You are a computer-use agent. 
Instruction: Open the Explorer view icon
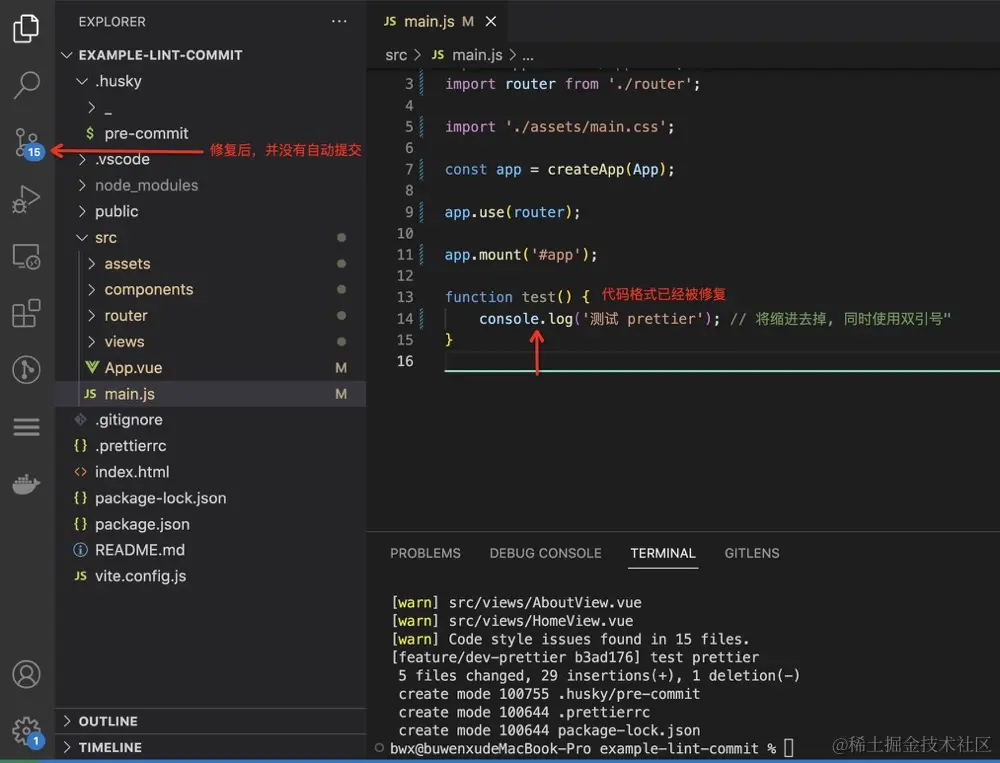click(26, 28)
